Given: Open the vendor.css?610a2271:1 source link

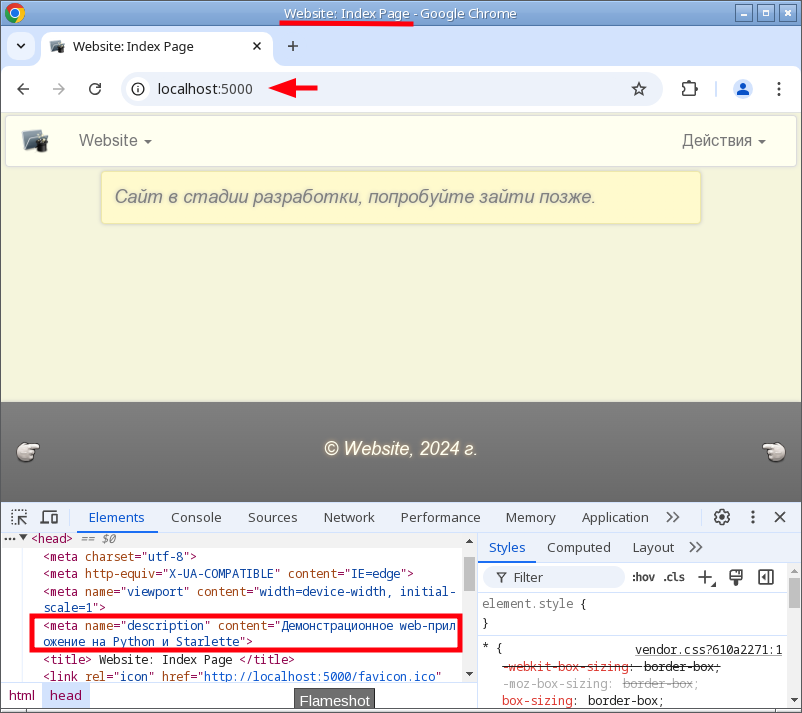Looking at the screenshot, I should [708, 650].
